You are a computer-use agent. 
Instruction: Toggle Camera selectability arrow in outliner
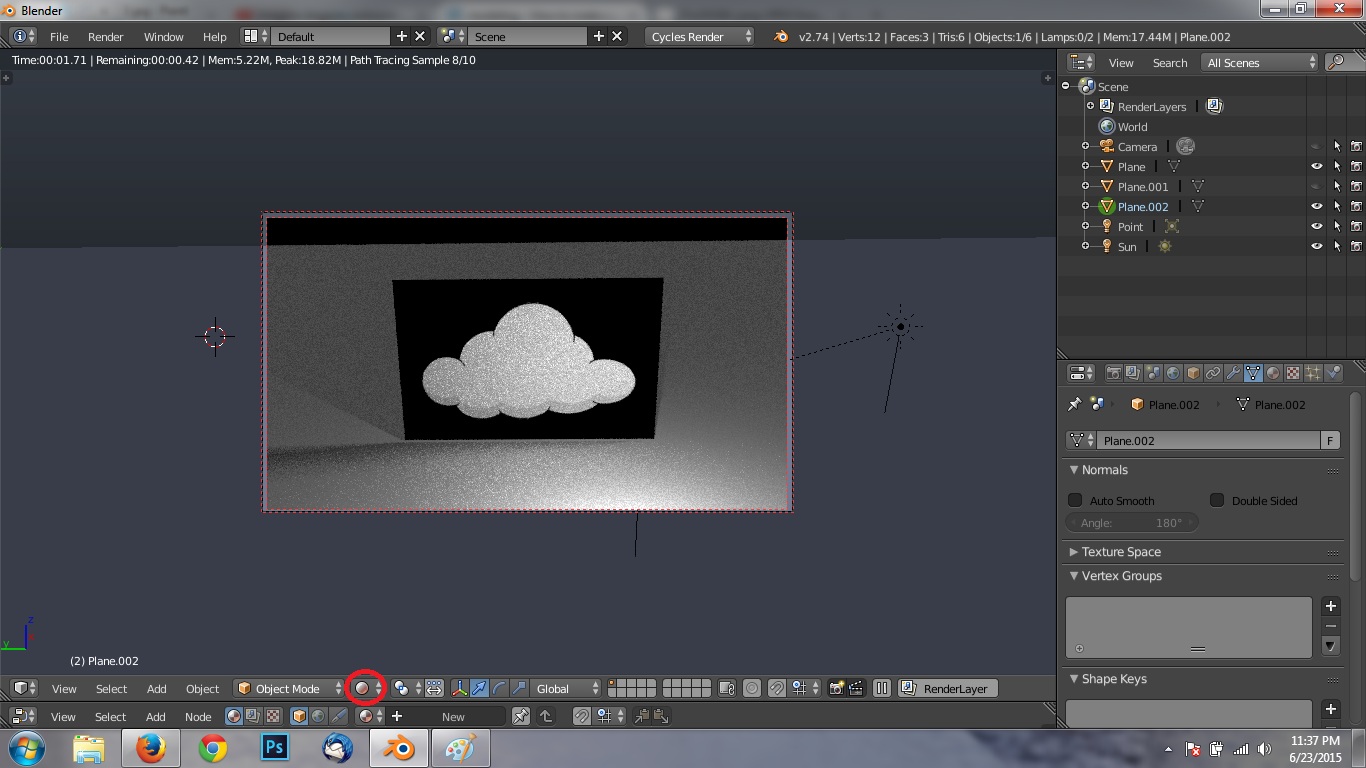(x=1337, y=146)
